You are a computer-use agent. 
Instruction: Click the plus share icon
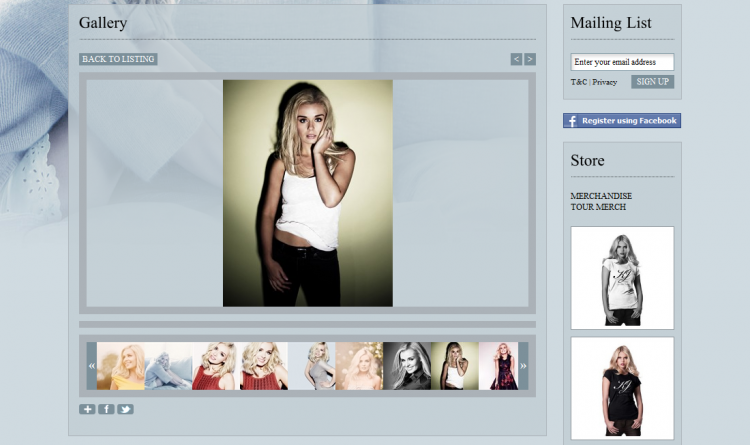[87, 409]
